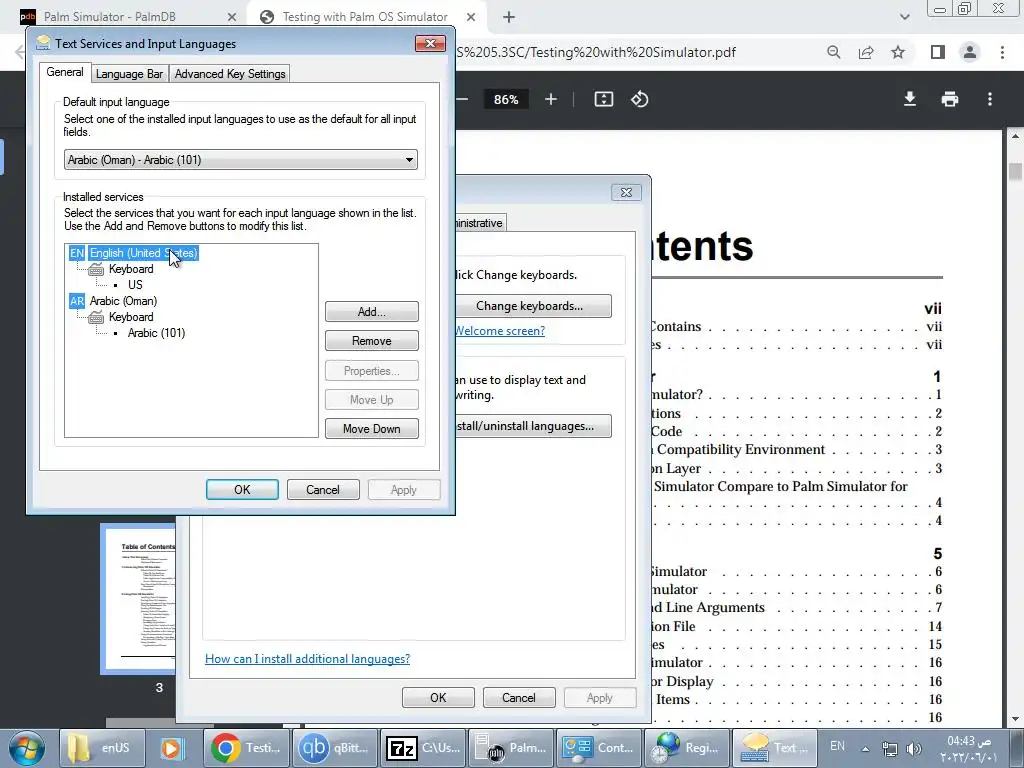Select the Administrative tab in Region dialog

480,223
